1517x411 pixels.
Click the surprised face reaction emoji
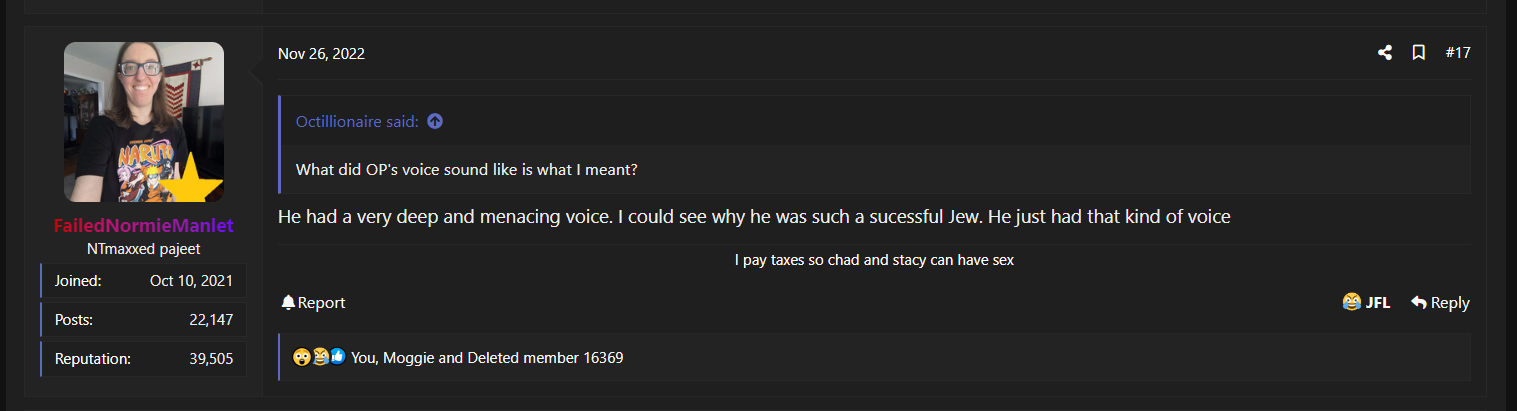point(301,357)
